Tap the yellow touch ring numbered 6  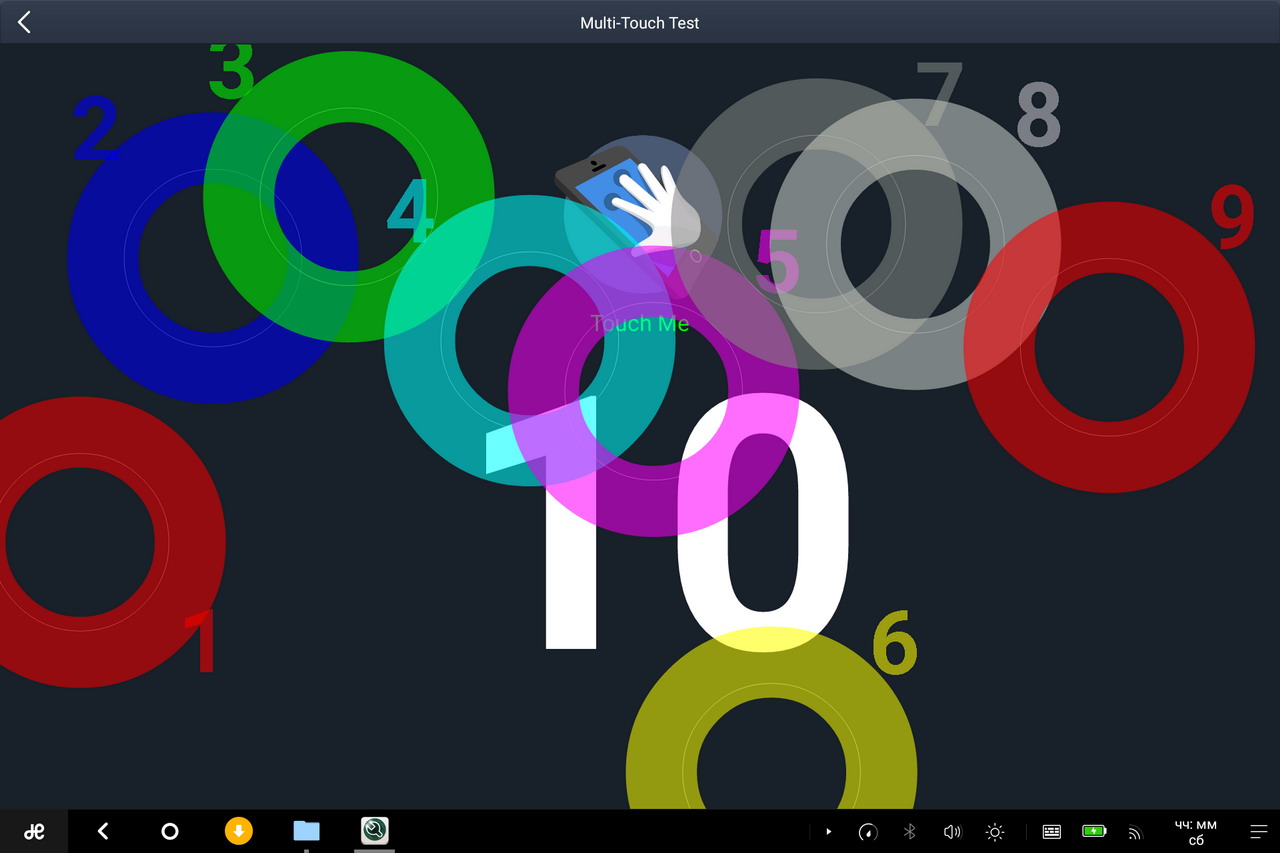point(771,717)
